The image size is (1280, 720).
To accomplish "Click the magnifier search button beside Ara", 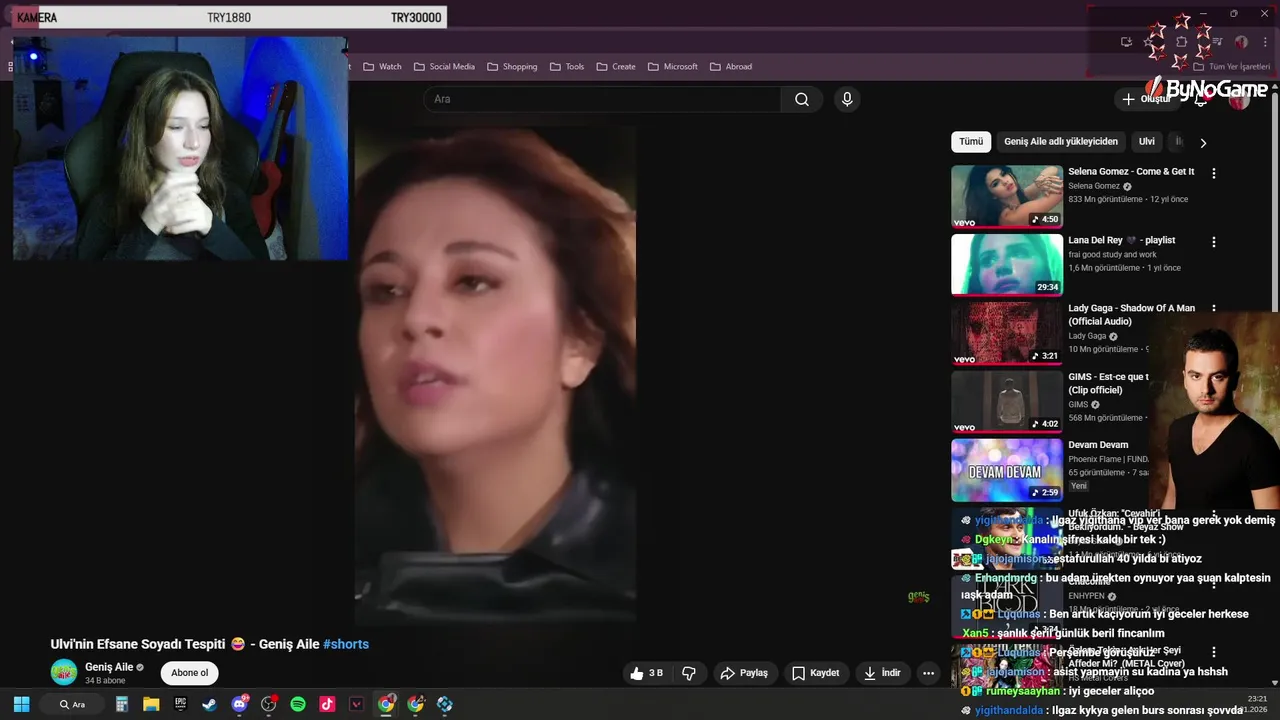I will (x=802, y=99).
